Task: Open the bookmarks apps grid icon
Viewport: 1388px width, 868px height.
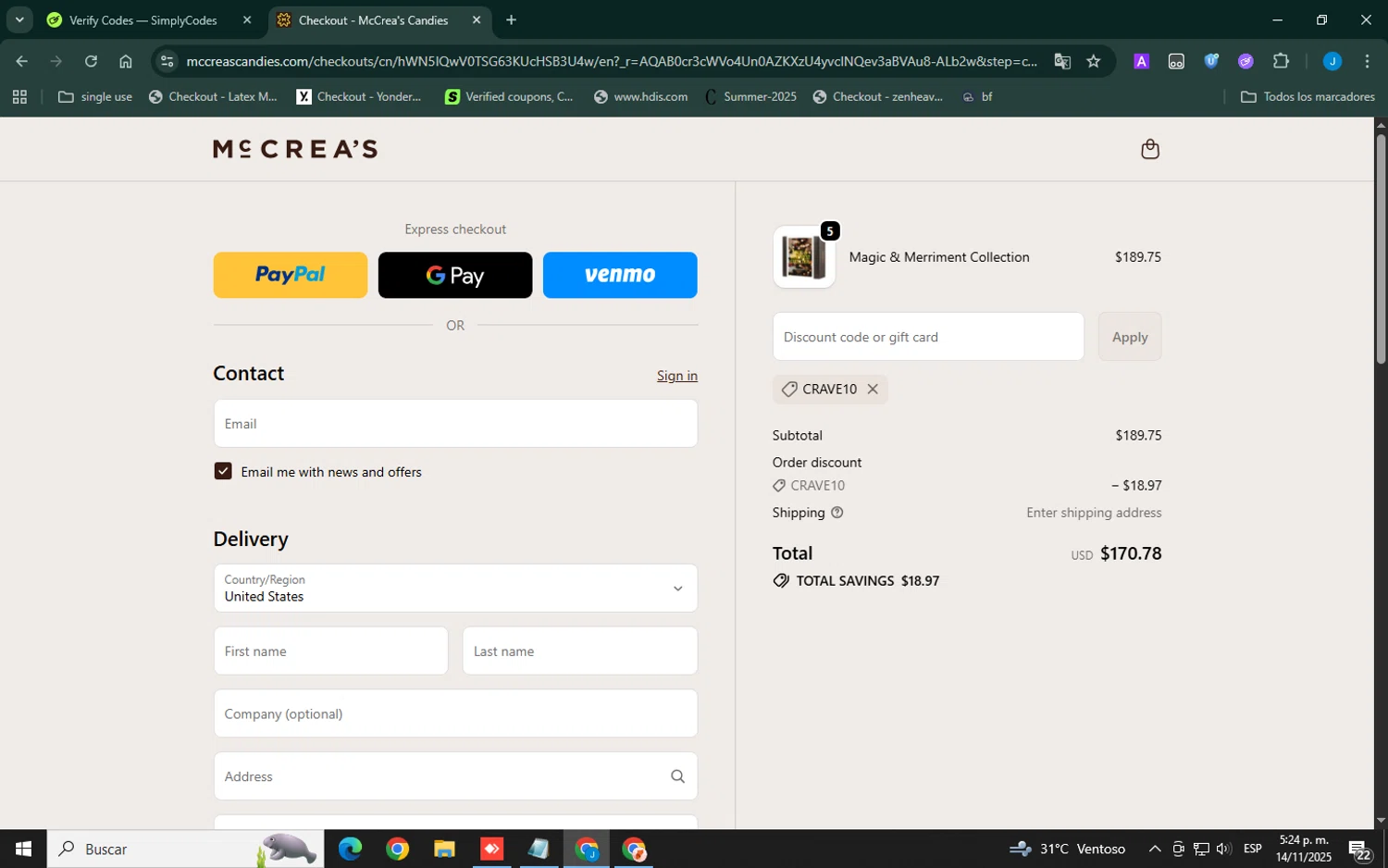Action: [19, 97]
